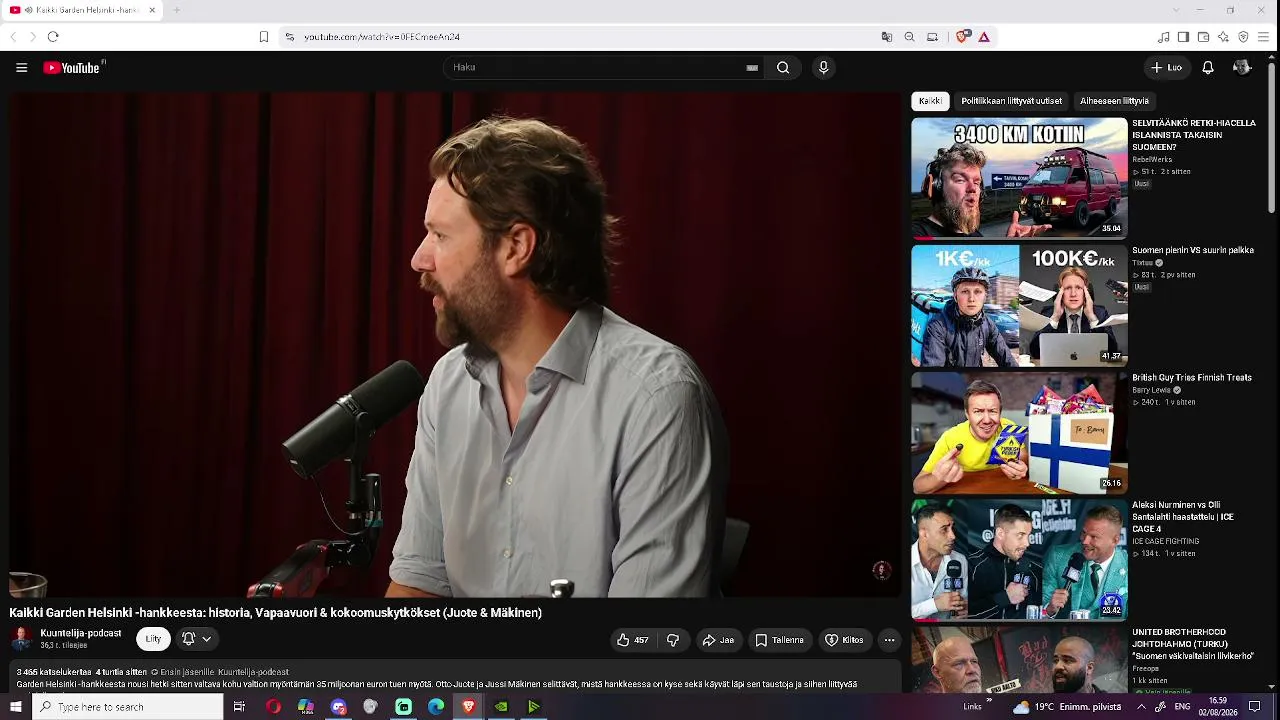The height and width of the screenshot is (720, 1280).
Task: Open the Windows Start menu
Action: [x=15, y=707]
